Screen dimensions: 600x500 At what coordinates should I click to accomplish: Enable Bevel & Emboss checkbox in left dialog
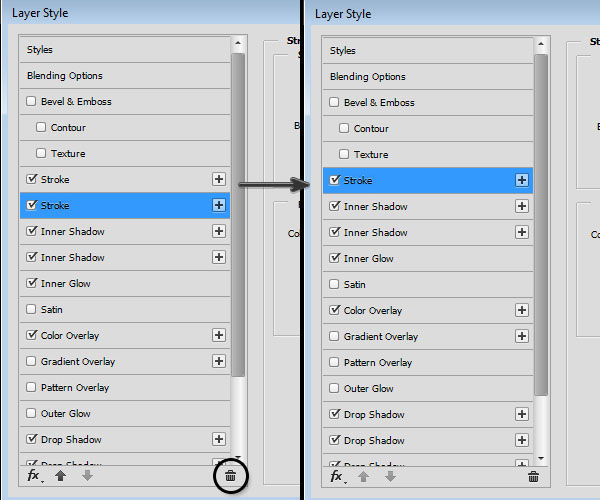pyautogui.click(x=31, y=101)
